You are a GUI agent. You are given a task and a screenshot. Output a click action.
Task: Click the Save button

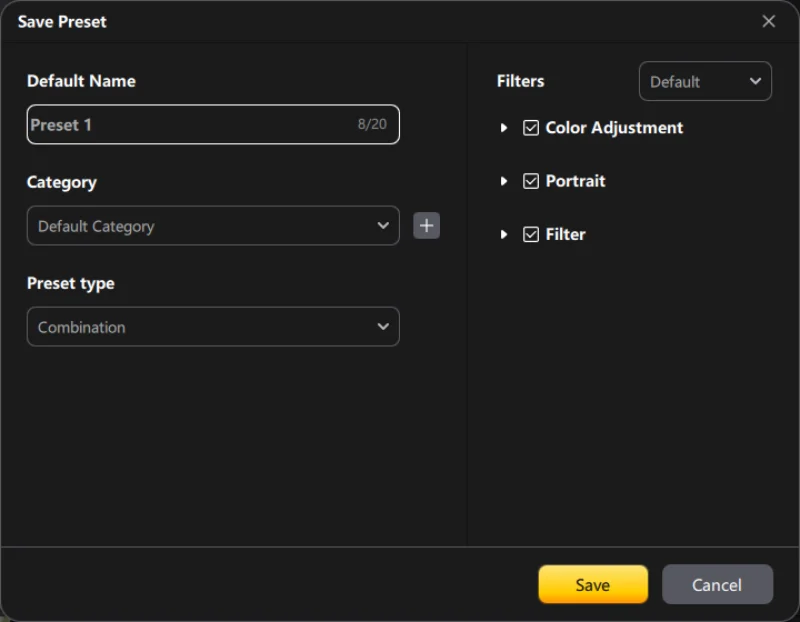[x=592, y=584]
